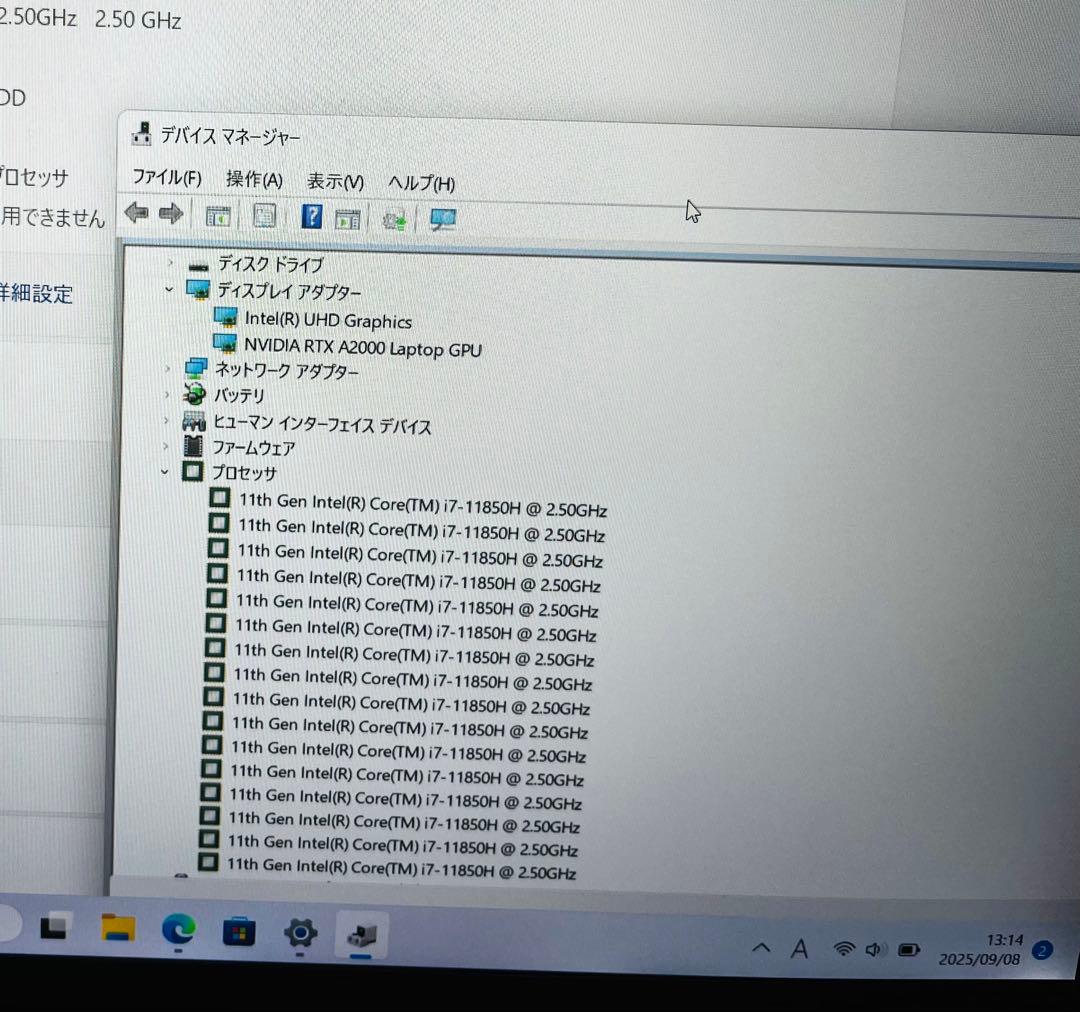Click the monitor-shaped icon on the toolbar
The height and width of the screenshot is (1012, 1080).
pos(442,218)
